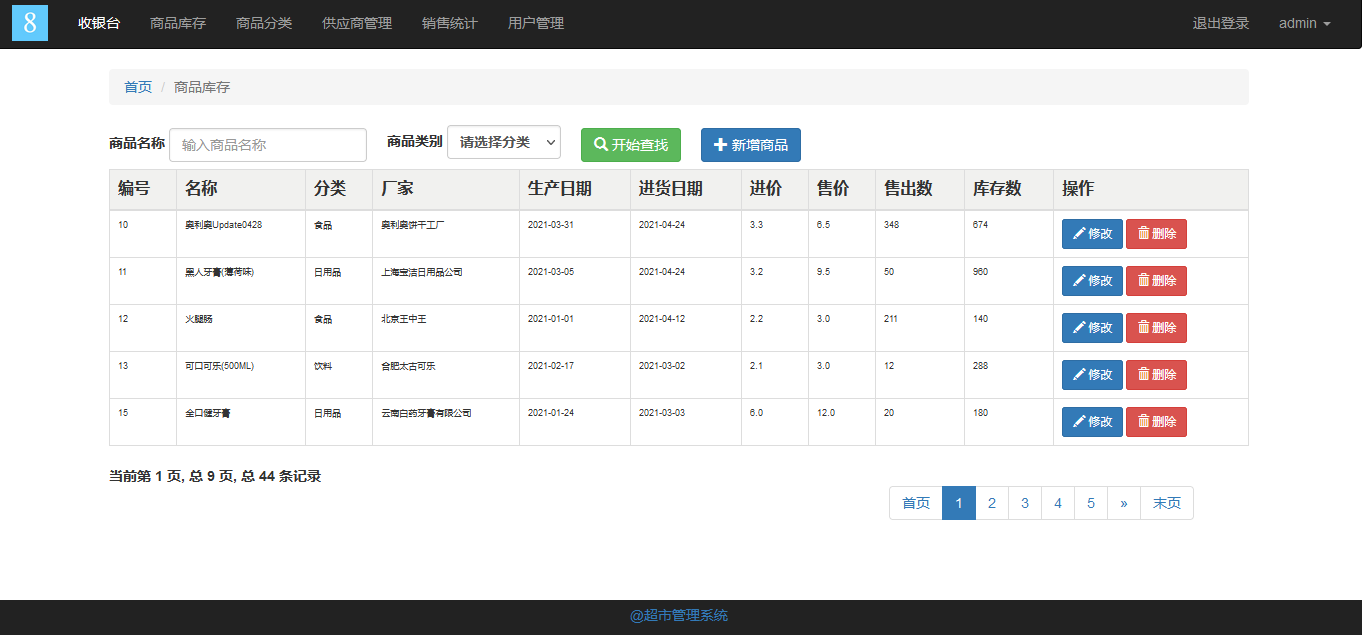
Task: Jump to 末页 last page
Action: click(1167, 503)
